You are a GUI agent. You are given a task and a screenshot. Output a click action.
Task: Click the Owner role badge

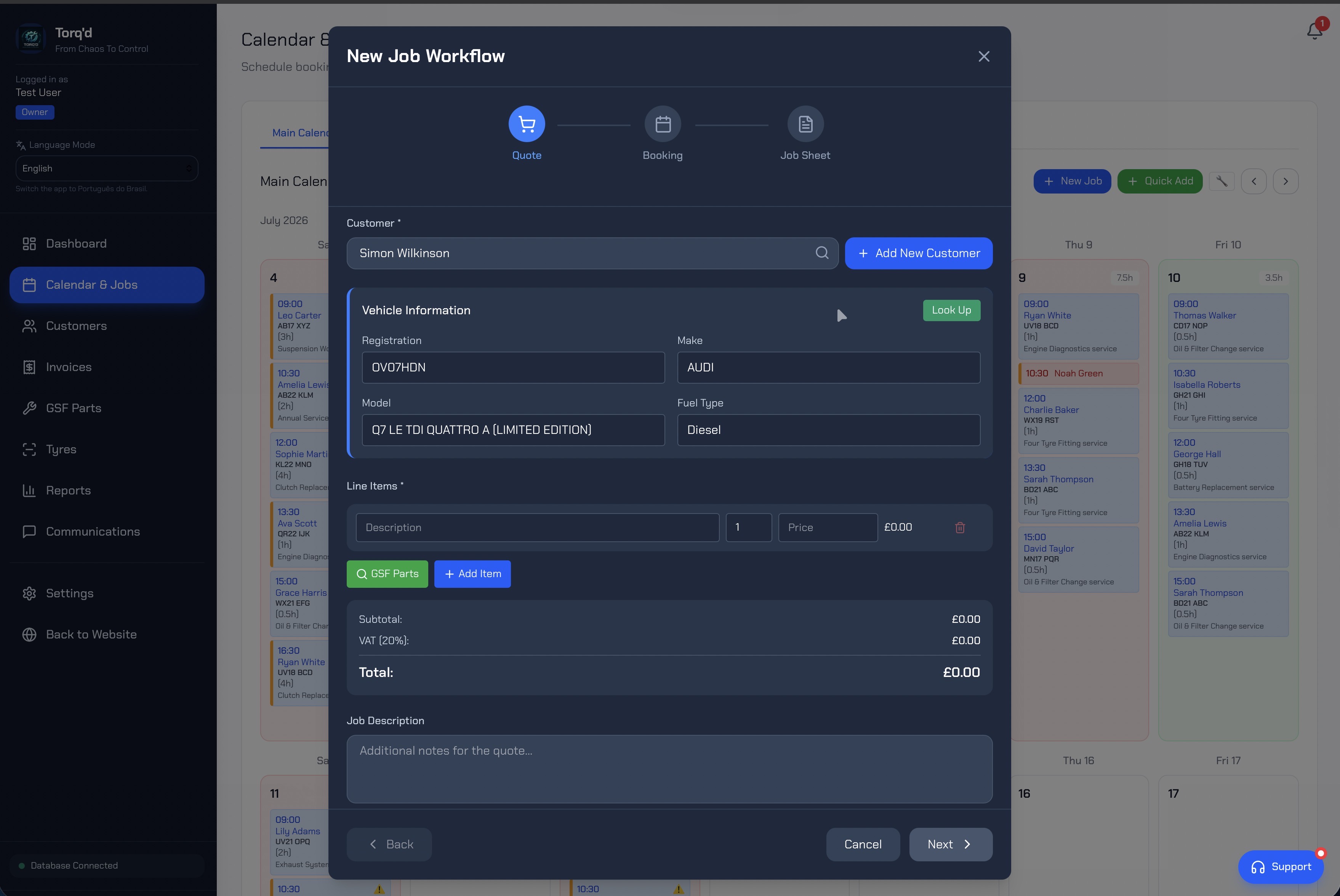[x=35, y=113]
